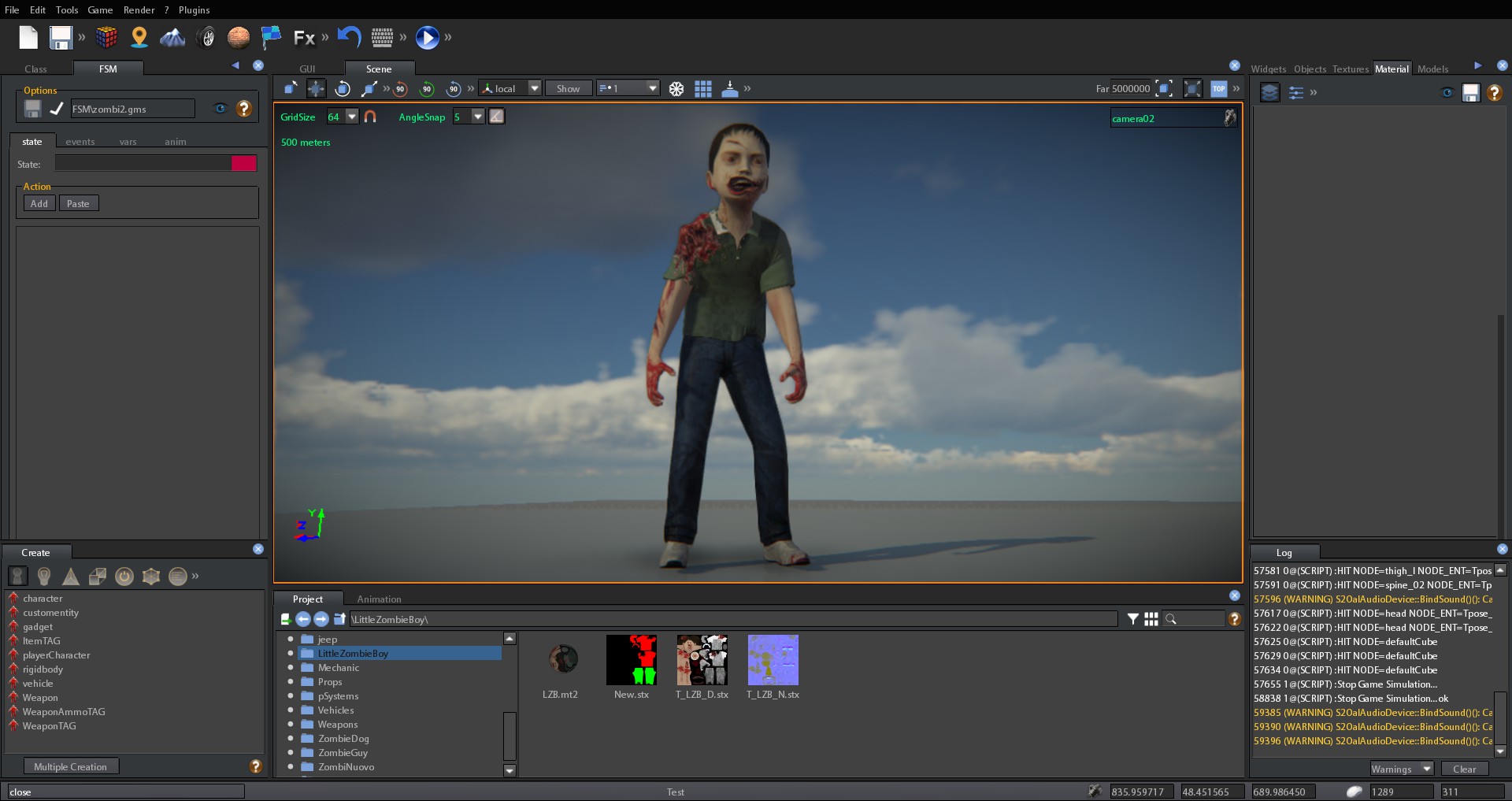Click the green 90-degree rotate icon
1512x801 pixels.
click(427, 89)
